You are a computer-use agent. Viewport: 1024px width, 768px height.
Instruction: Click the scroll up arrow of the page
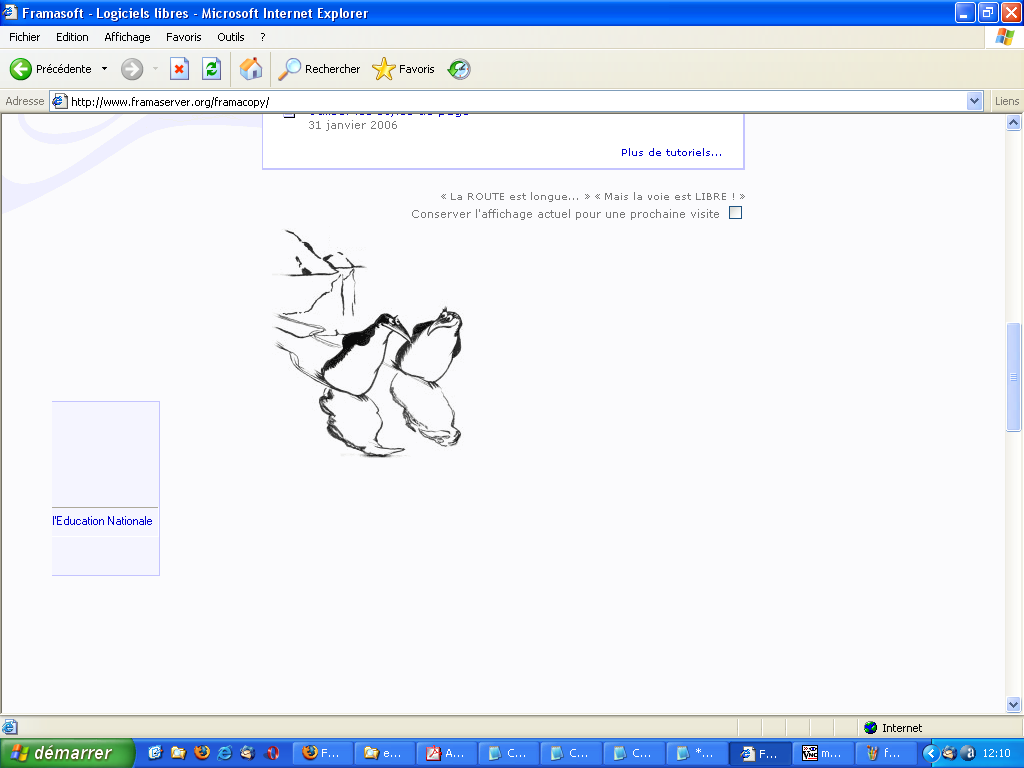point(1014,123)
